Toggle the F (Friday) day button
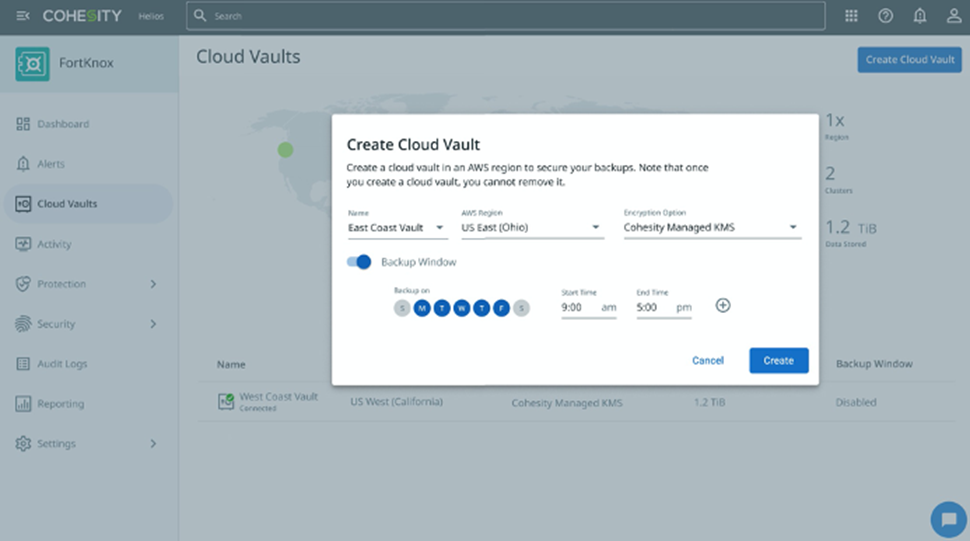The image size is (970, 541). pos(501,308)
